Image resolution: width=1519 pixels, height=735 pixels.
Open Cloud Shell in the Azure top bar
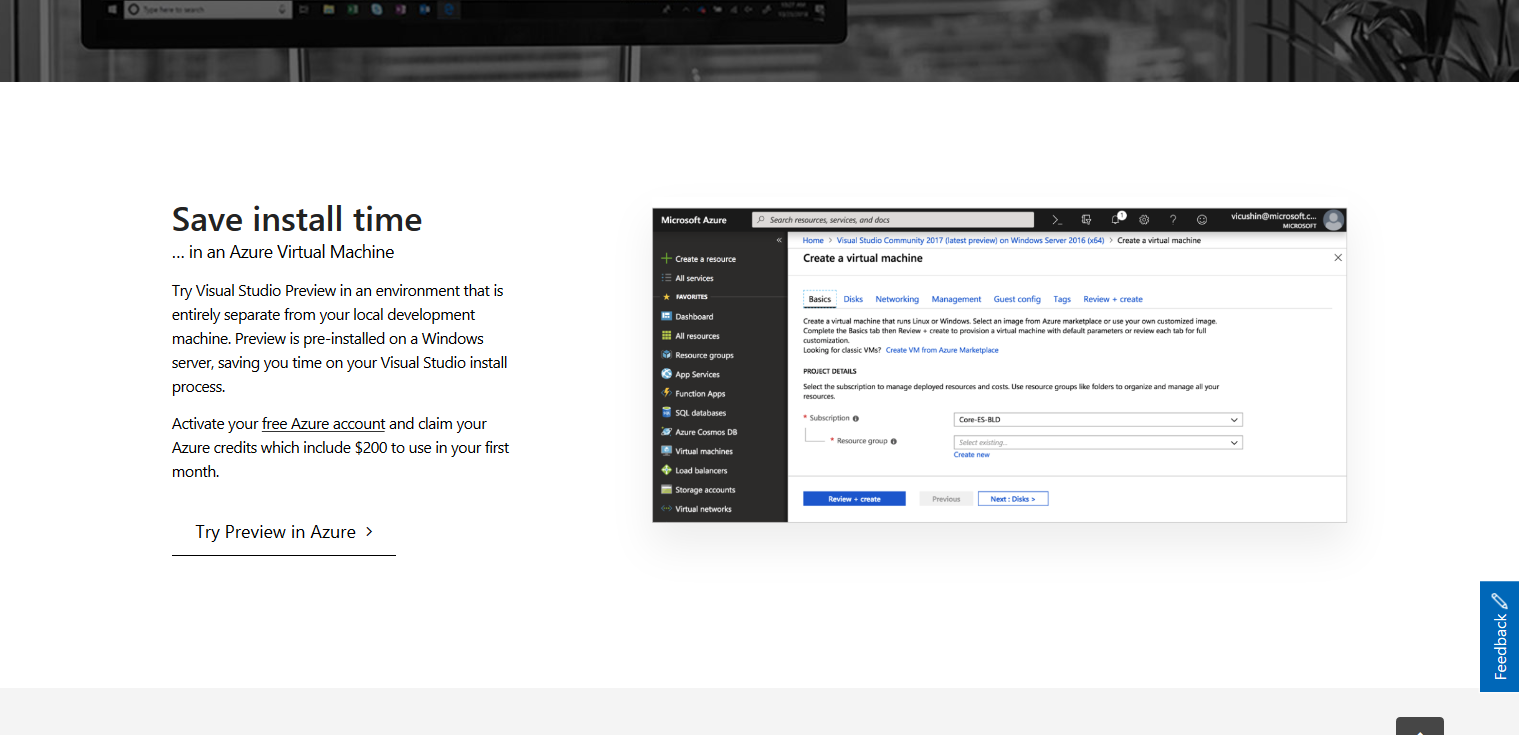click(x=1057, y=218)
